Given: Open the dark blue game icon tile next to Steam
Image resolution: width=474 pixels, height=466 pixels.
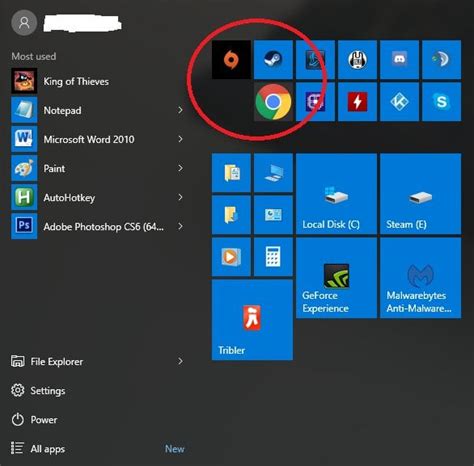Looking at the screenshot, I should click(x=315, y=60).
